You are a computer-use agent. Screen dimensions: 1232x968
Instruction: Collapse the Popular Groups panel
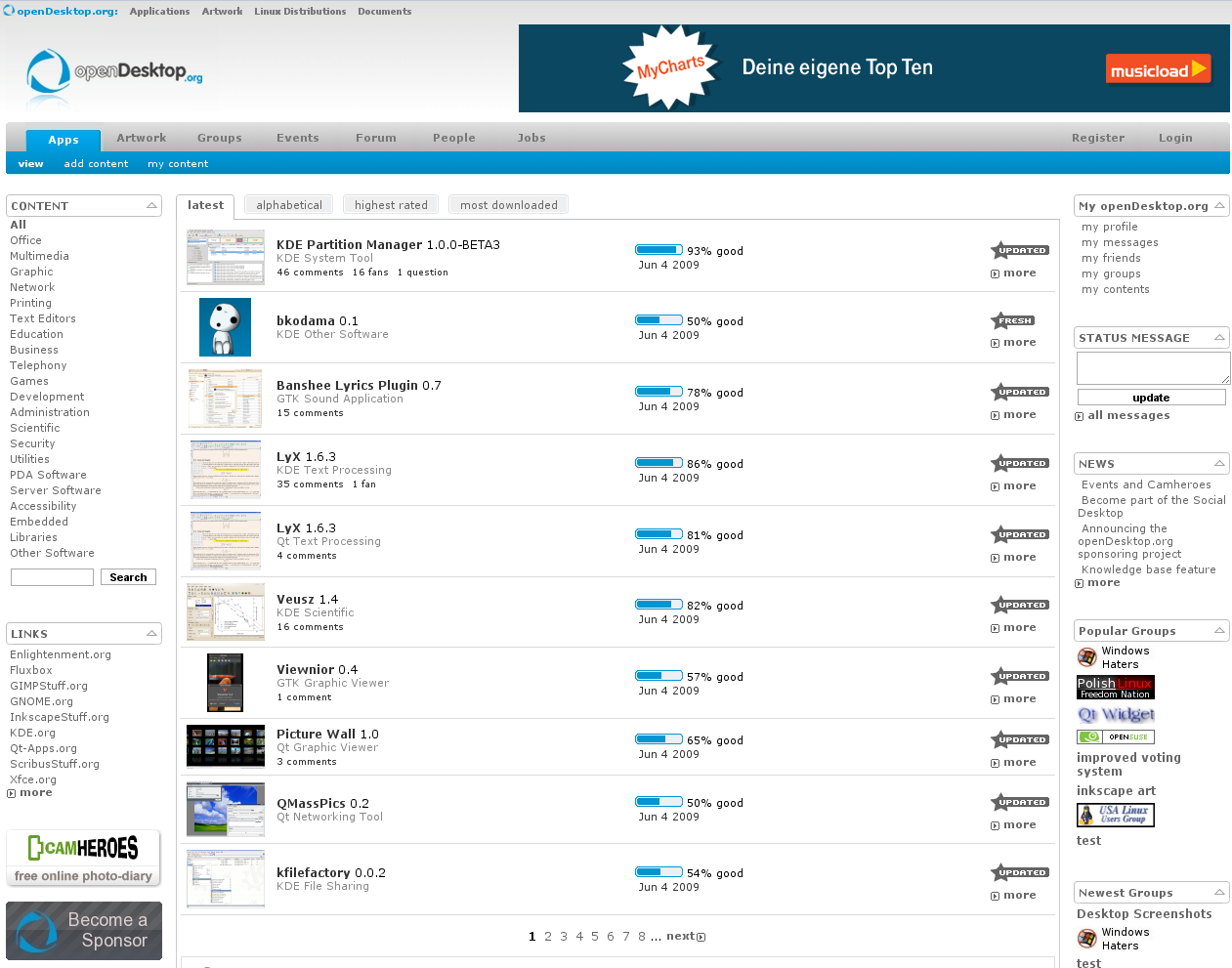pyautogui.click(x=1219, y=630)
